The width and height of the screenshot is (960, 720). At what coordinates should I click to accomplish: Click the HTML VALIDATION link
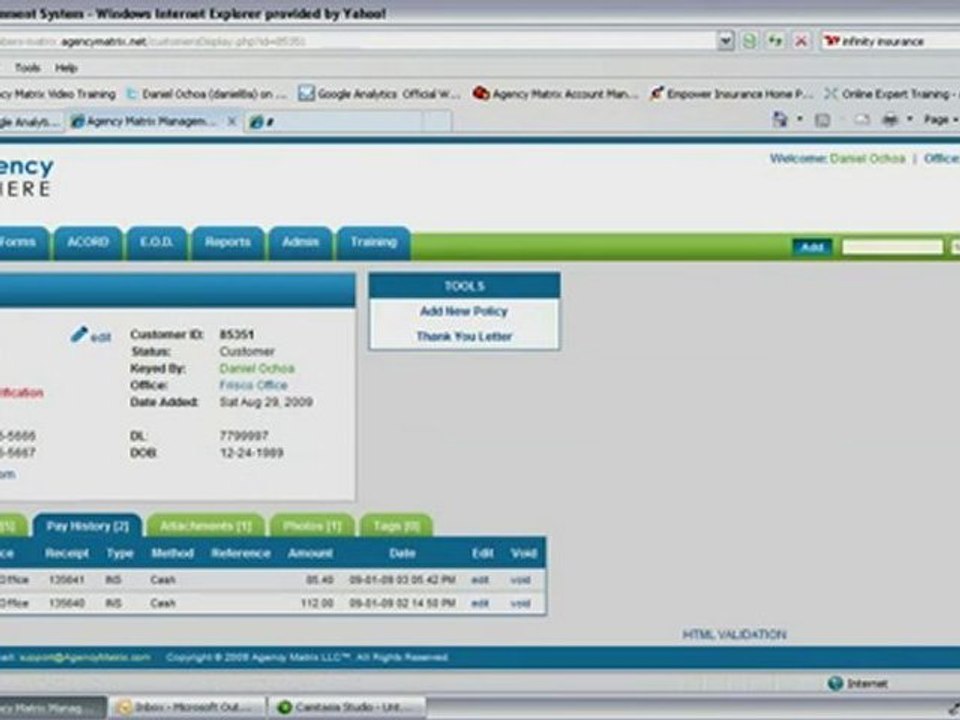click(x=734, y=635)
